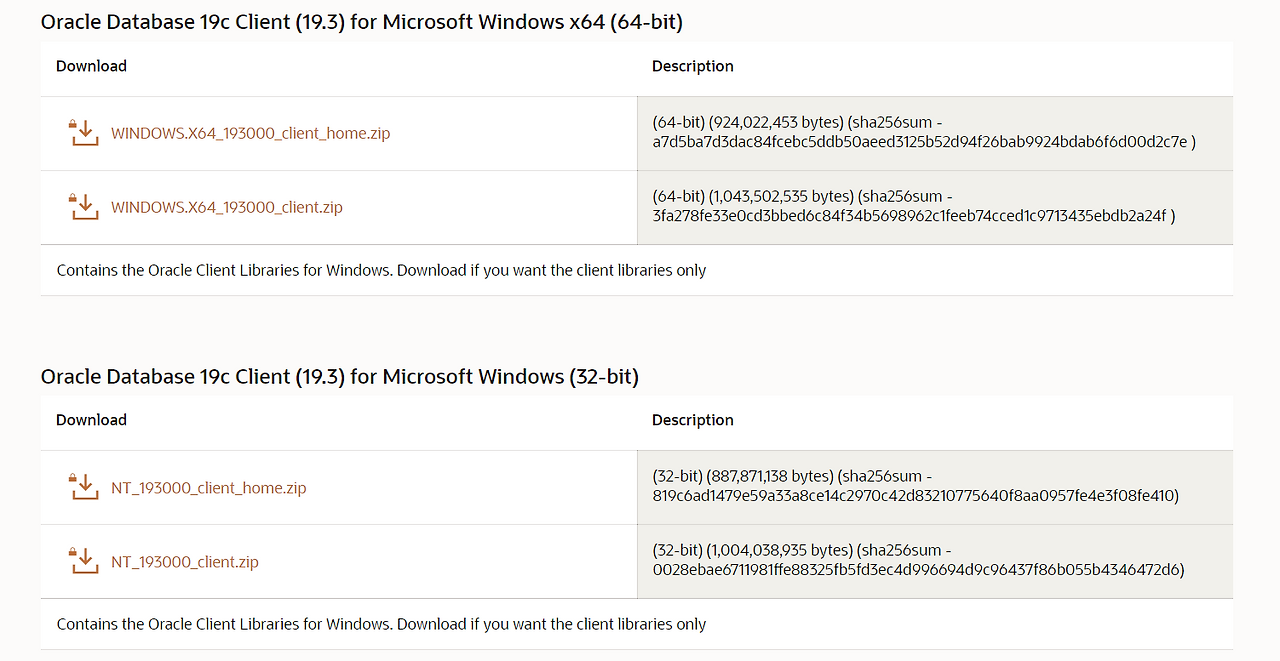
Task: Download NT_193000_client.zip via its link
Action: click(x=185, y=562)
